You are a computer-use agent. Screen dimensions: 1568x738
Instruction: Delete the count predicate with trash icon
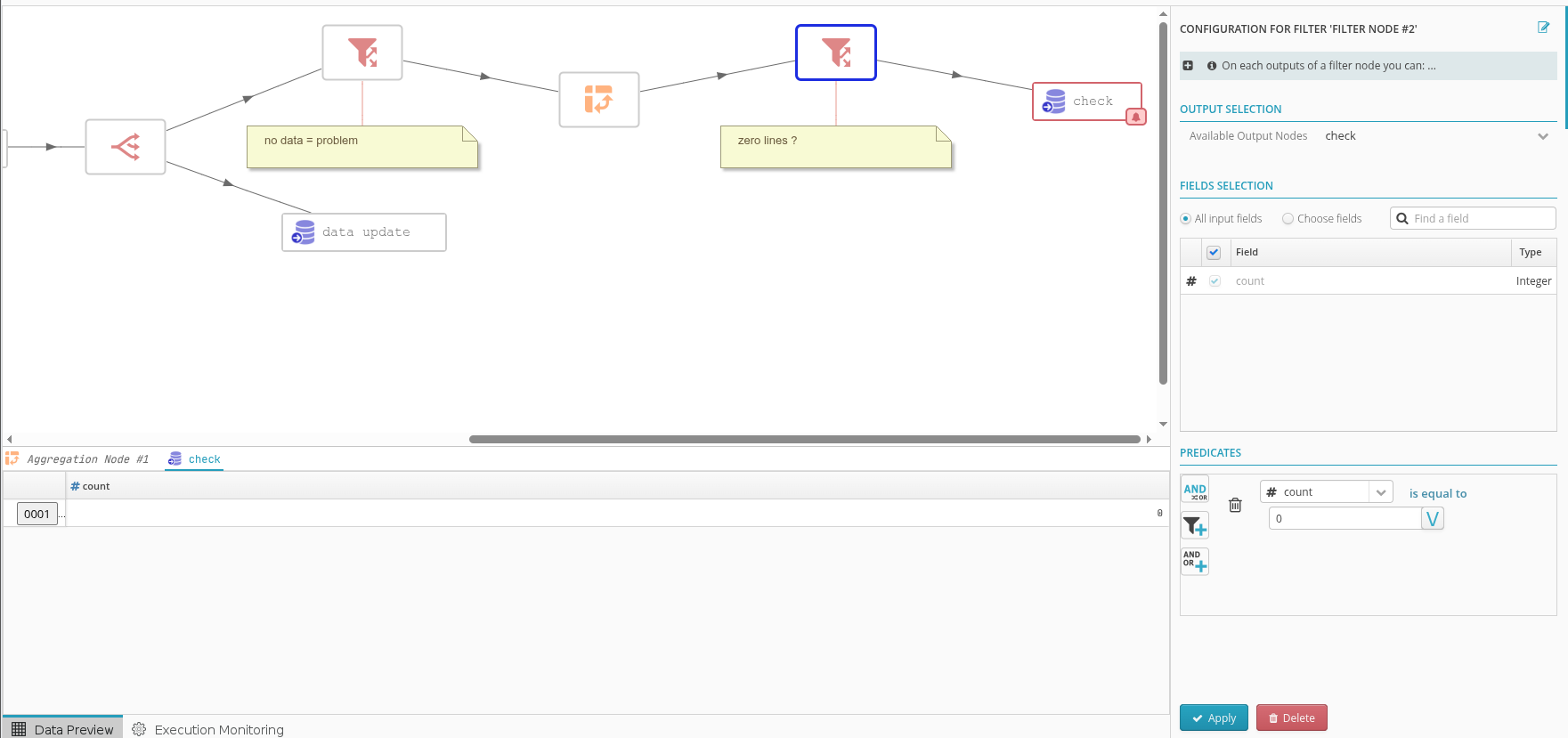coord(1235,505)
